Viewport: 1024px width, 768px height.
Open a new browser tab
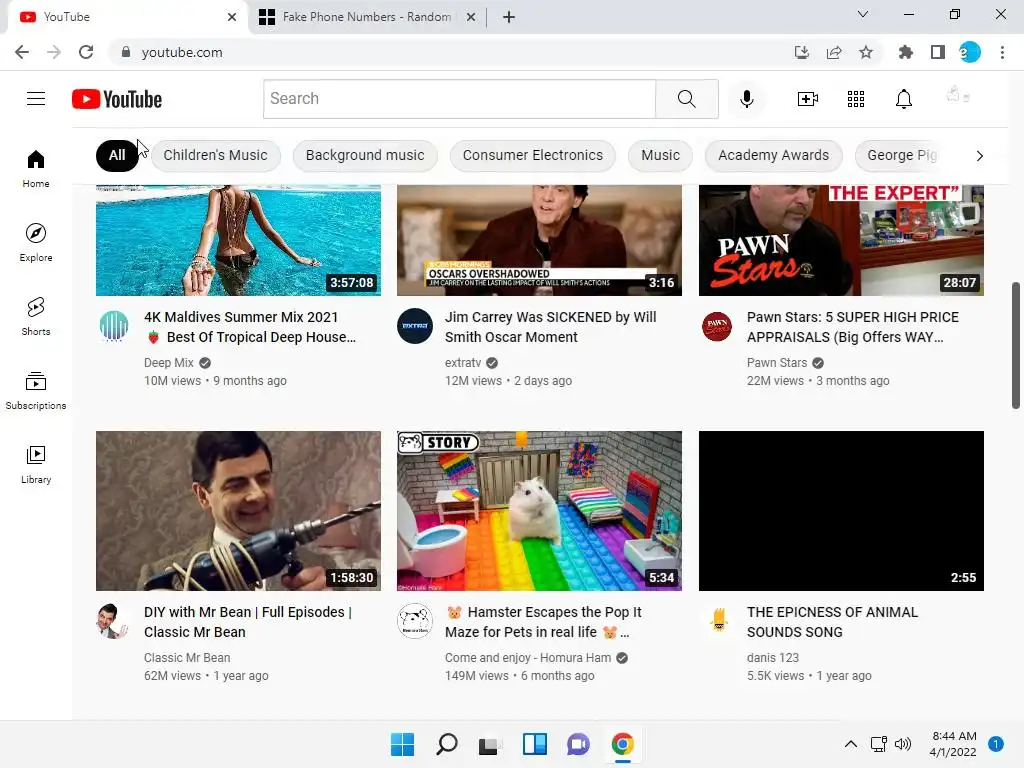509,17
